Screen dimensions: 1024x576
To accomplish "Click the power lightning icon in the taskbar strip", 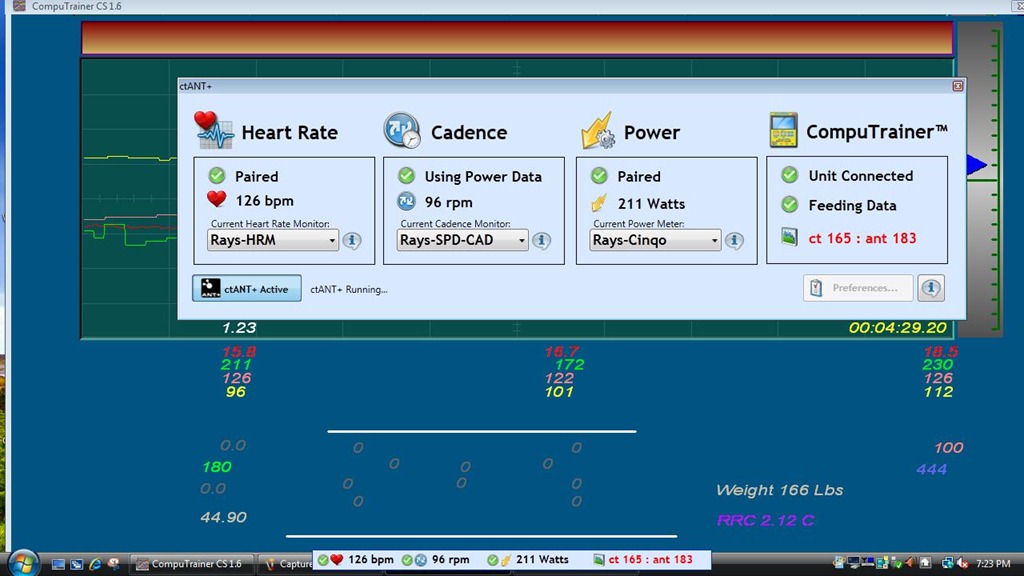I will tap(505, 560).
